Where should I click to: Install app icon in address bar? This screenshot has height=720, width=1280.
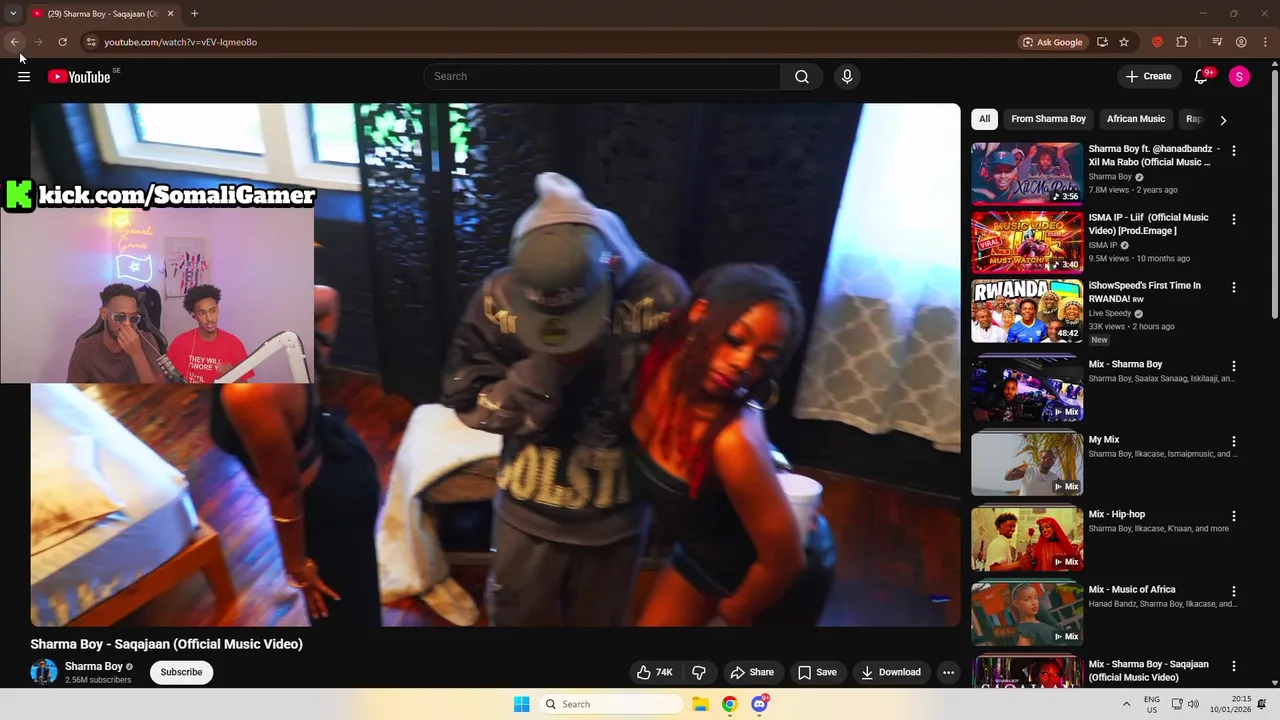click(x=1102, y=42)
